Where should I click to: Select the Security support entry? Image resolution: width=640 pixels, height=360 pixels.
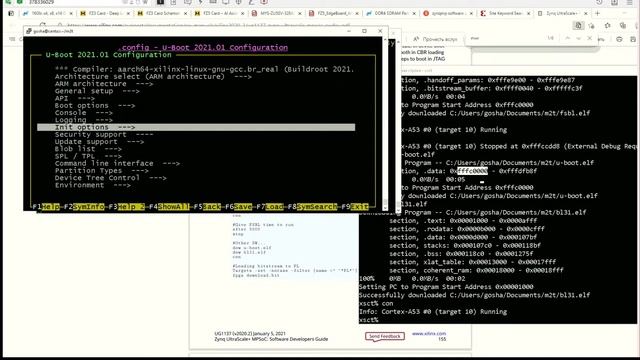(x=104, y=135)
